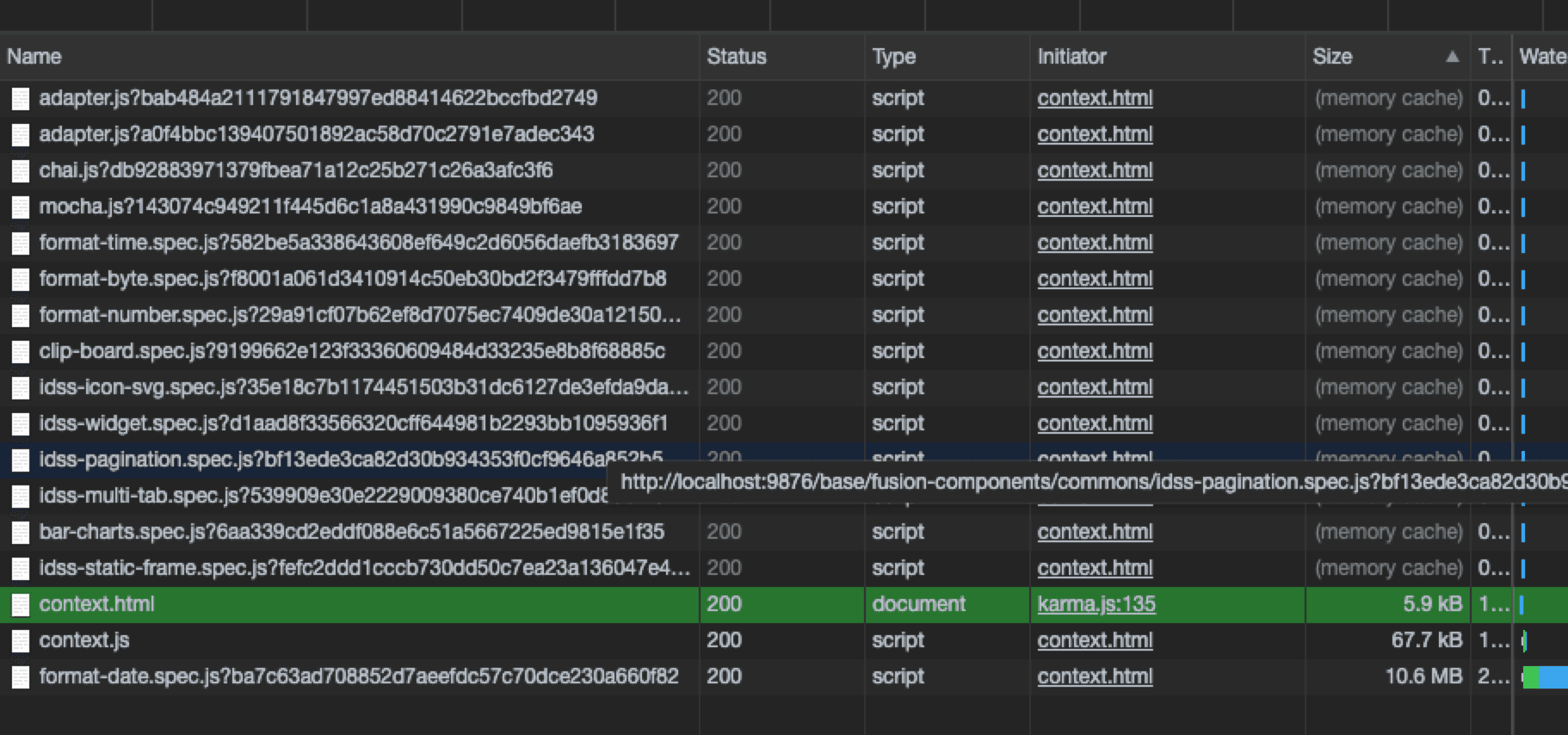Sort by the Type column header
1568x735 pixels.
[x=947, y=57]
